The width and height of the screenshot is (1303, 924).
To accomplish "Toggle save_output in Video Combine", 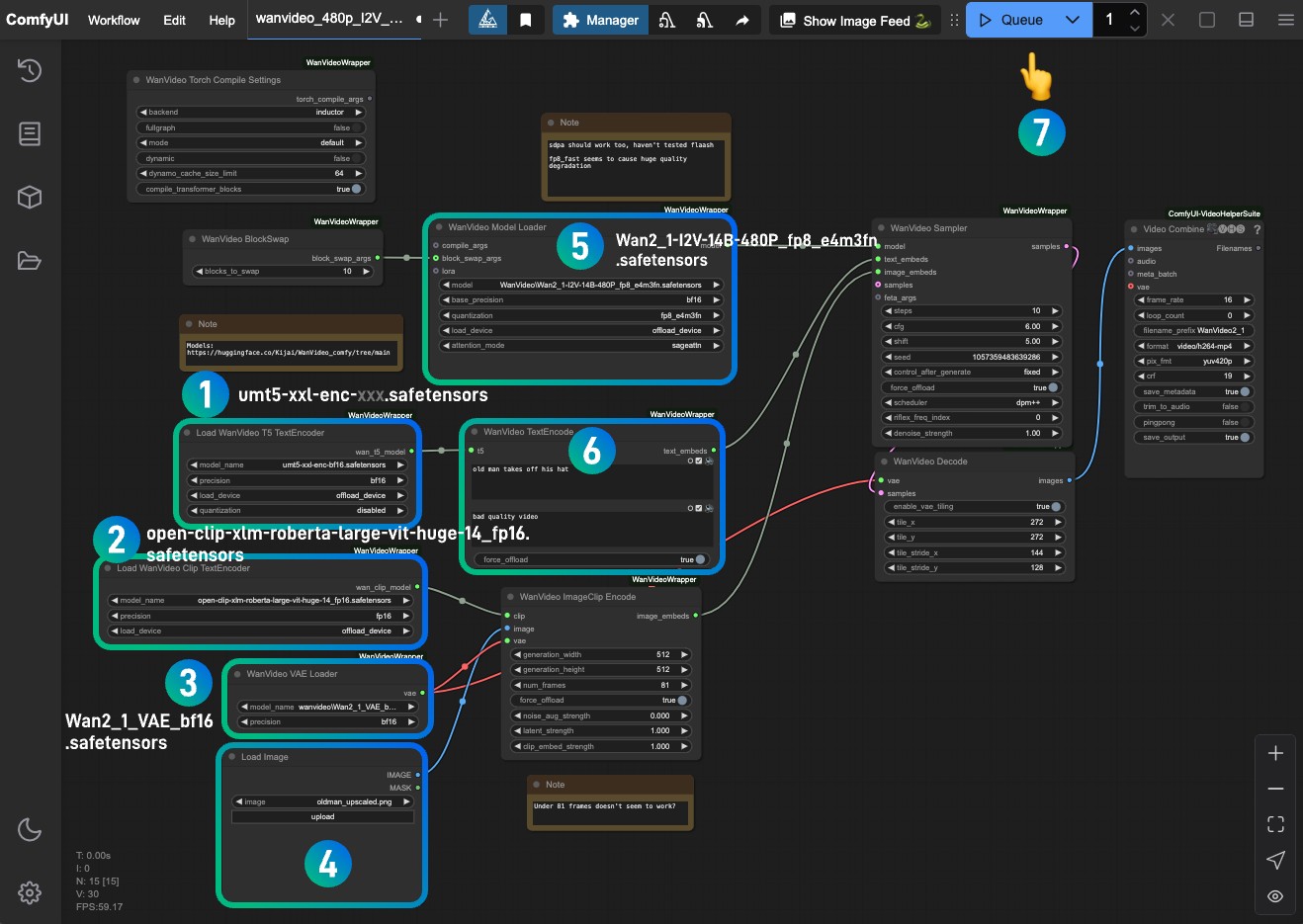I will 1246,437.
